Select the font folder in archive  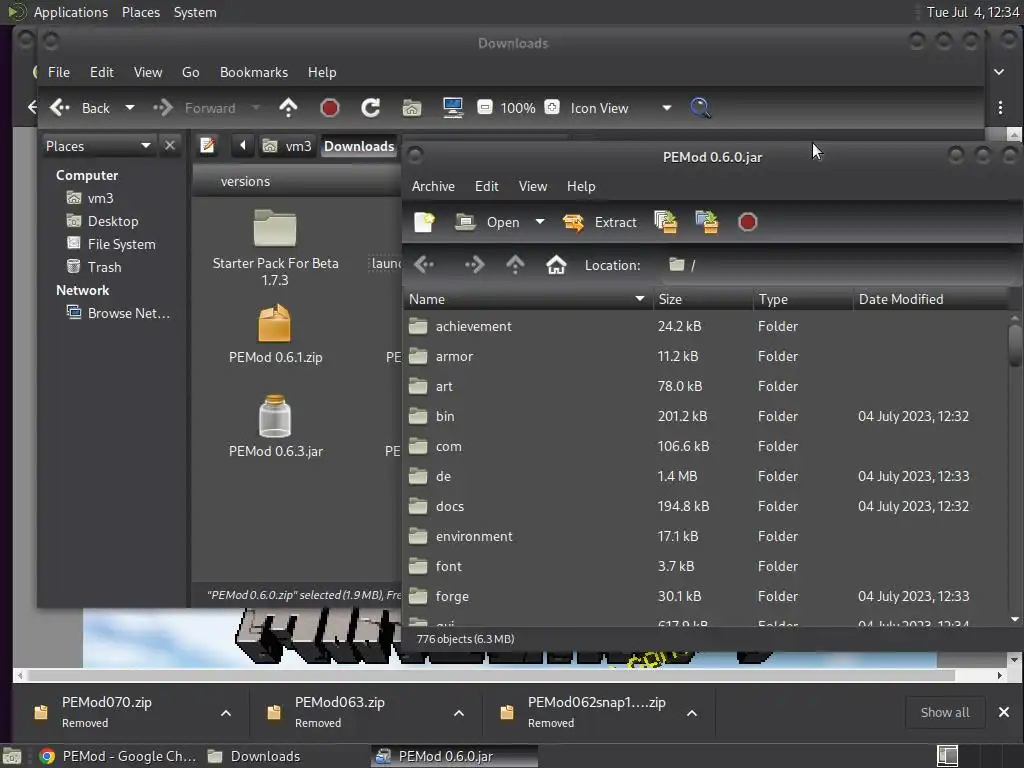pyautogui.click(x=705, y=566)
